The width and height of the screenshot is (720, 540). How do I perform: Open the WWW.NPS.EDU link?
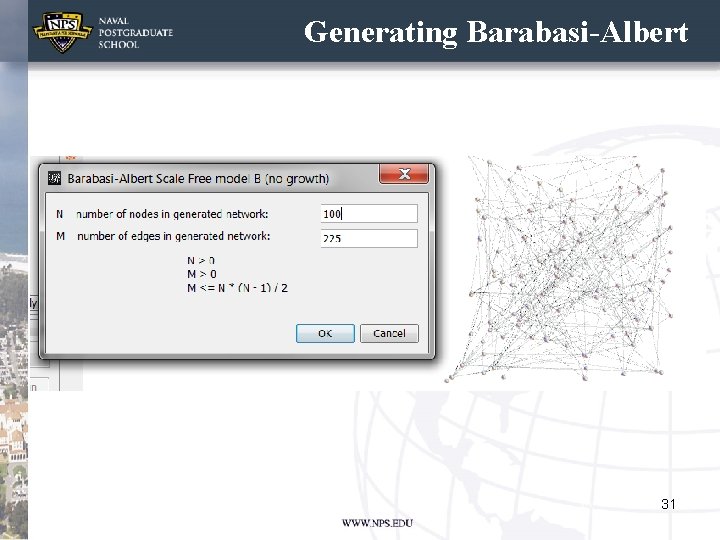pyautogui.click(x=377, y=523)
